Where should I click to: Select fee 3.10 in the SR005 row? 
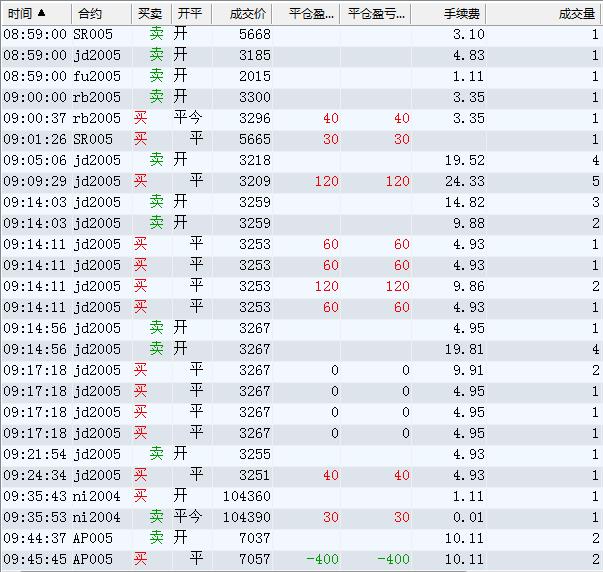click(468, 34)
